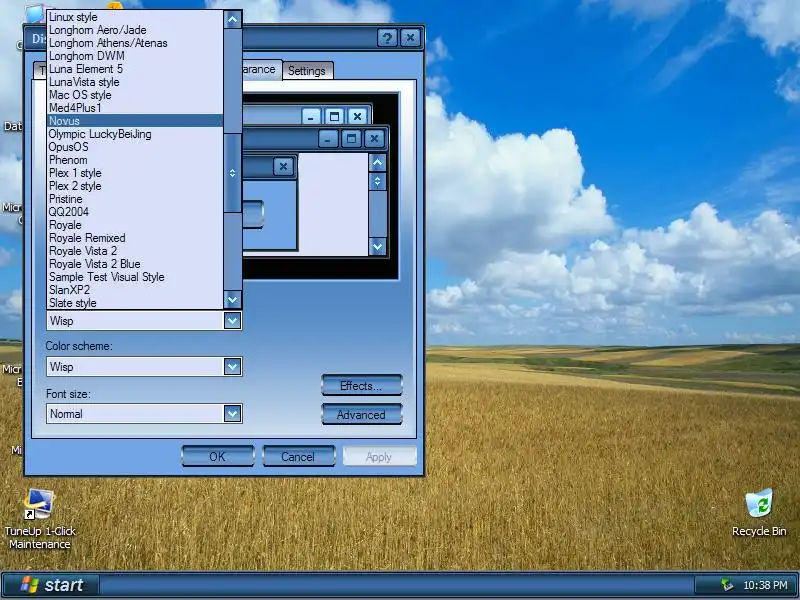Click preview window scroll down arrow
This screenshot has width=800, height=600.
tap(377, 247)
